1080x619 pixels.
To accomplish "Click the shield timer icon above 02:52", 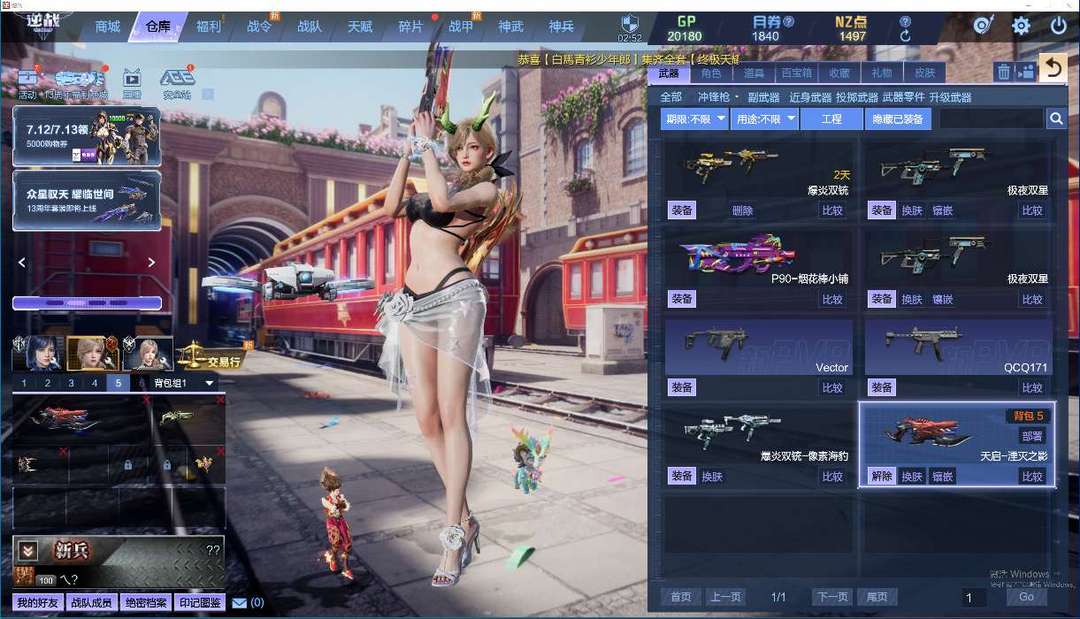I will point(630,24).
